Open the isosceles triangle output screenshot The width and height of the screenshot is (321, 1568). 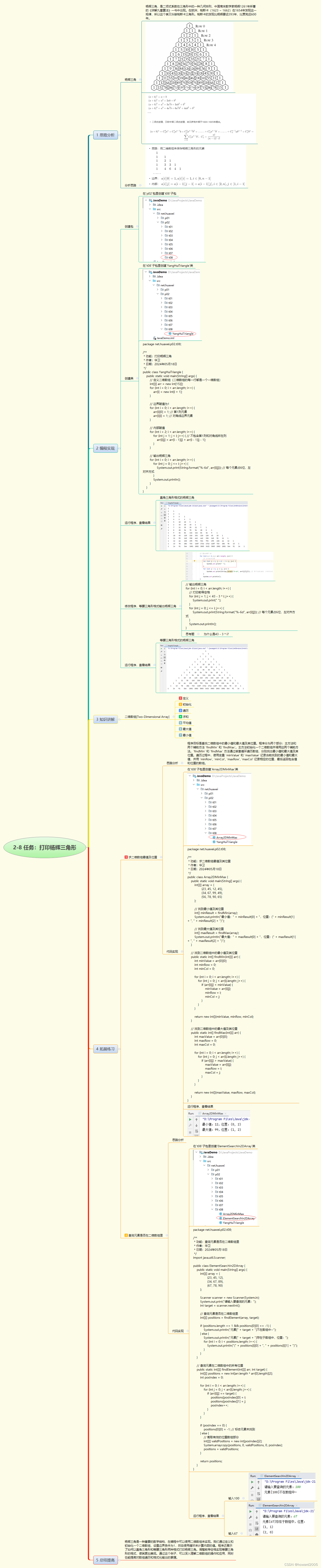[204, 668]
